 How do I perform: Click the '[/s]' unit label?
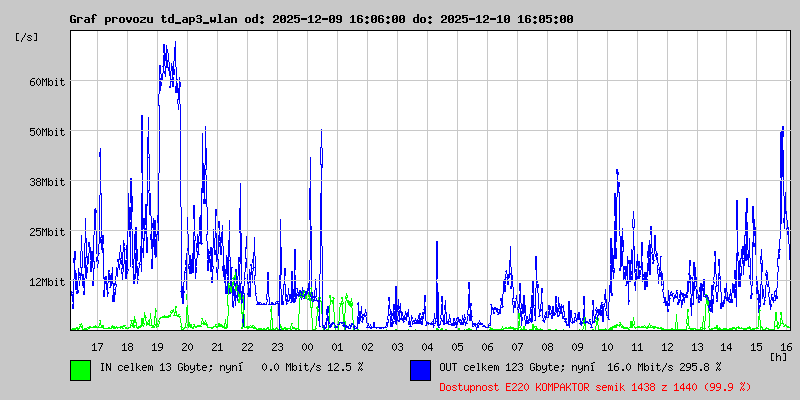click(x=27, y=37)
